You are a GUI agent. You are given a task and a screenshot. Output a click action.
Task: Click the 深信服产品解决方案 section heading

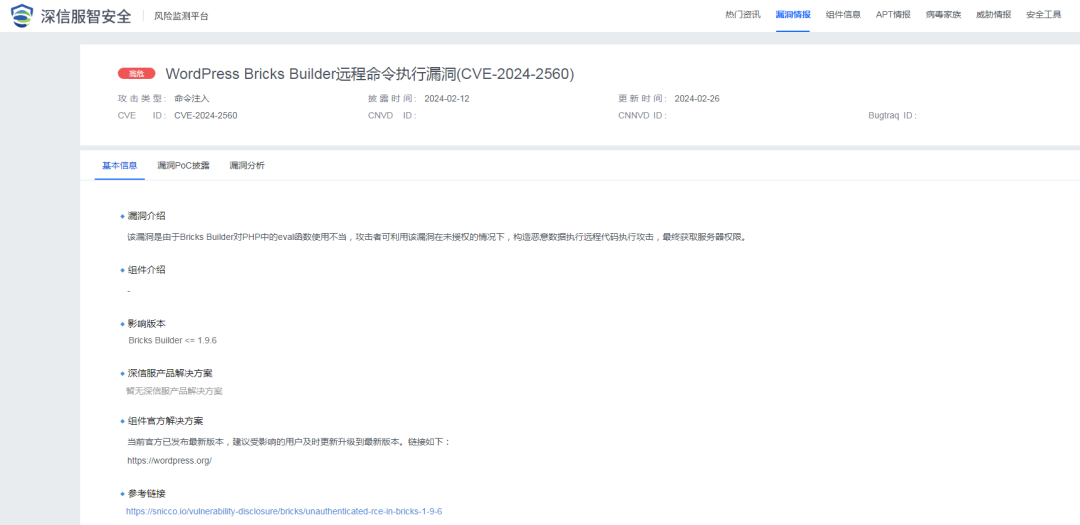point(170,373)
